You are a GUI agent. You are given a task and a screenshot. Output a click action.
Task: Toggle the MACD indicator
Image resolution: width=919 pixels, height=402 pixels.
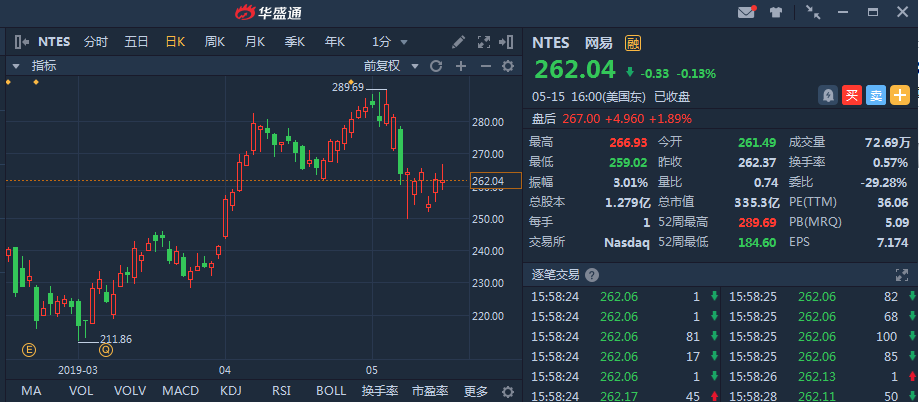[x=181, y=391]
